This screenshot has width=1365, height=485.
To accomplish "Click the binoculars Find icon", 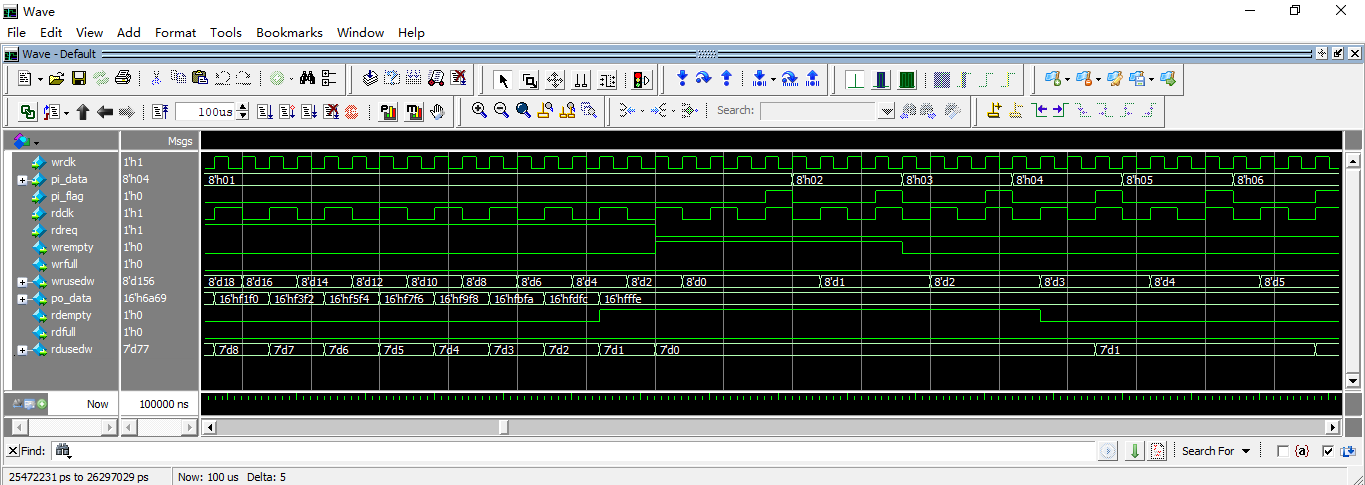I will (308, 78).
